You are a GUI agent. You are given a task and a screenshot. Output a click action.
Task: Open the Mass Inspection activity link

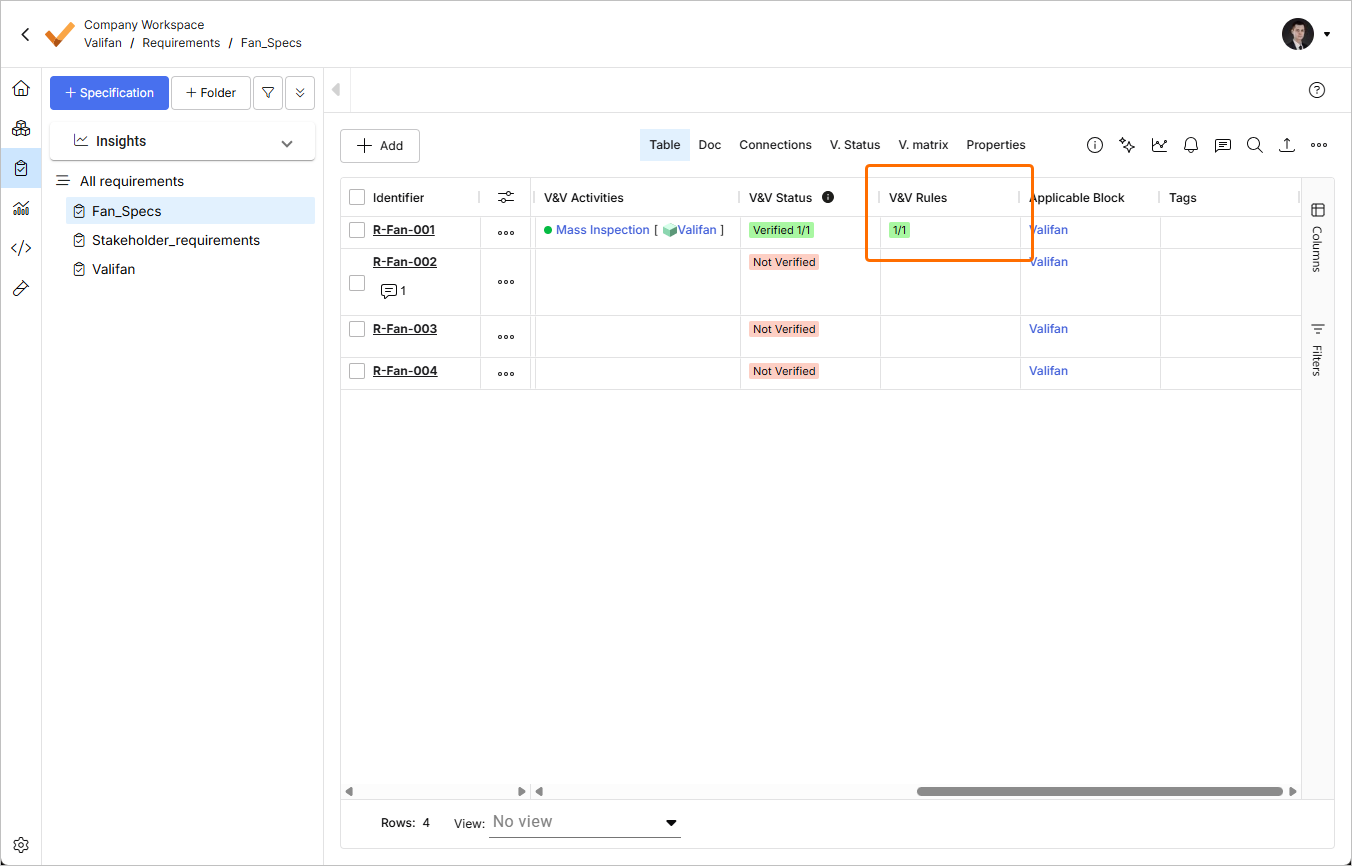(x=603, y=230)
